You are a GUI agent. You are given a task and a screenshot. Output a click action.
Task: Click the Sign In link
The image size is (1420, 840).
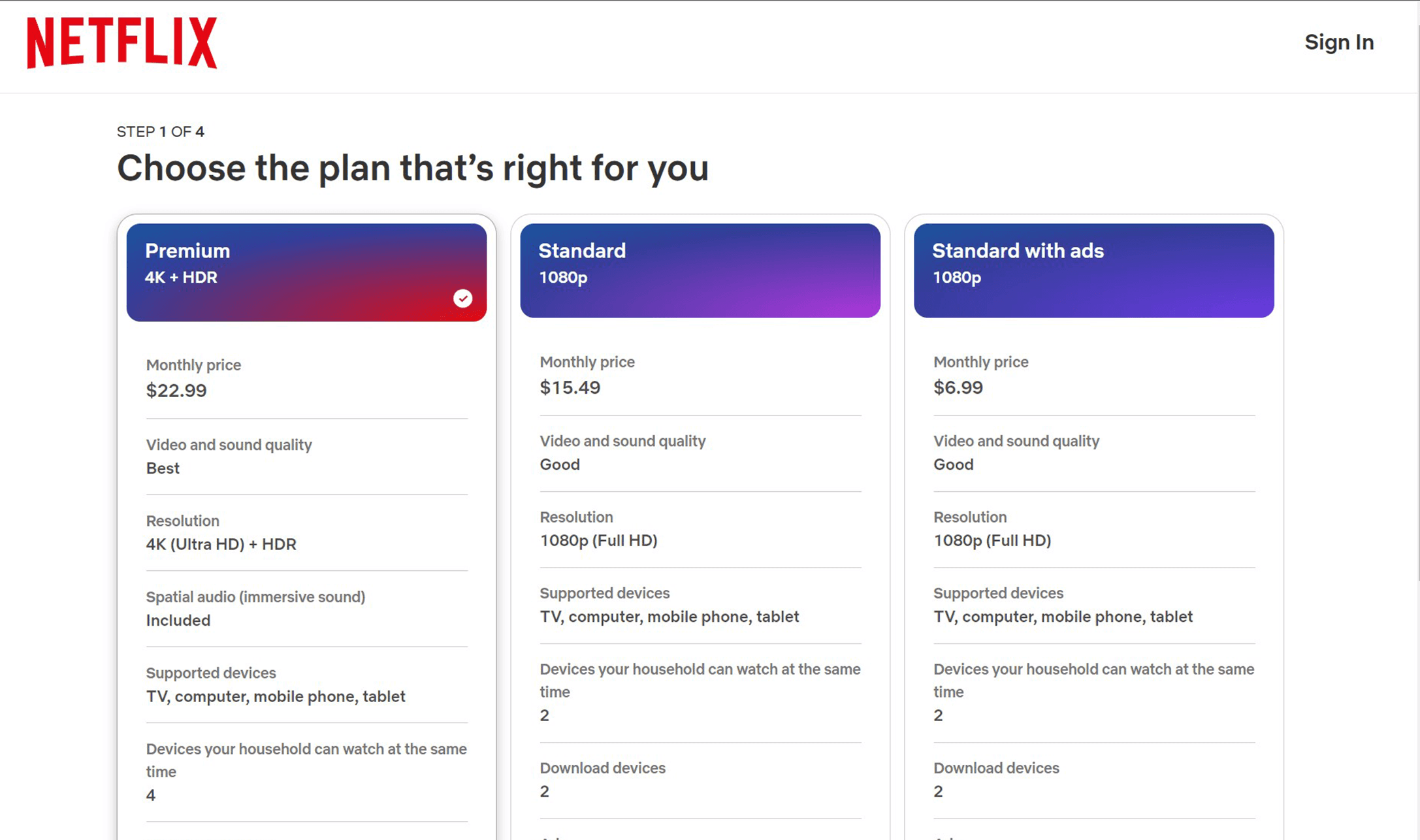[1339, 42]
